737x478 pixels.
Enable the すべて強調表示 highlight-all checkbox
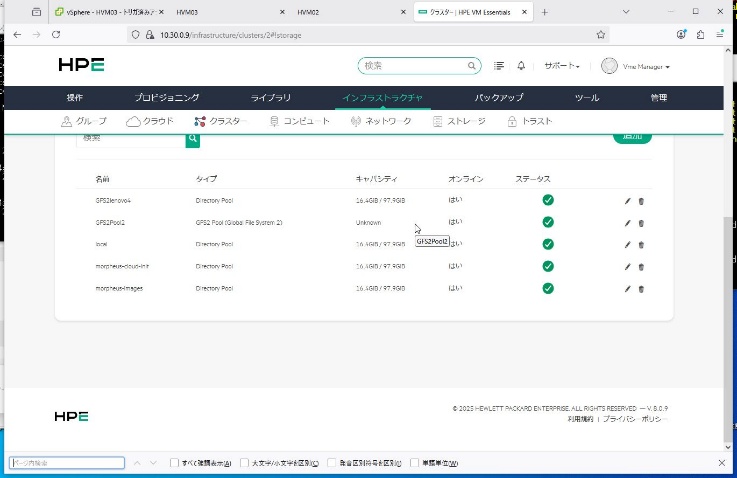(175, 463)
